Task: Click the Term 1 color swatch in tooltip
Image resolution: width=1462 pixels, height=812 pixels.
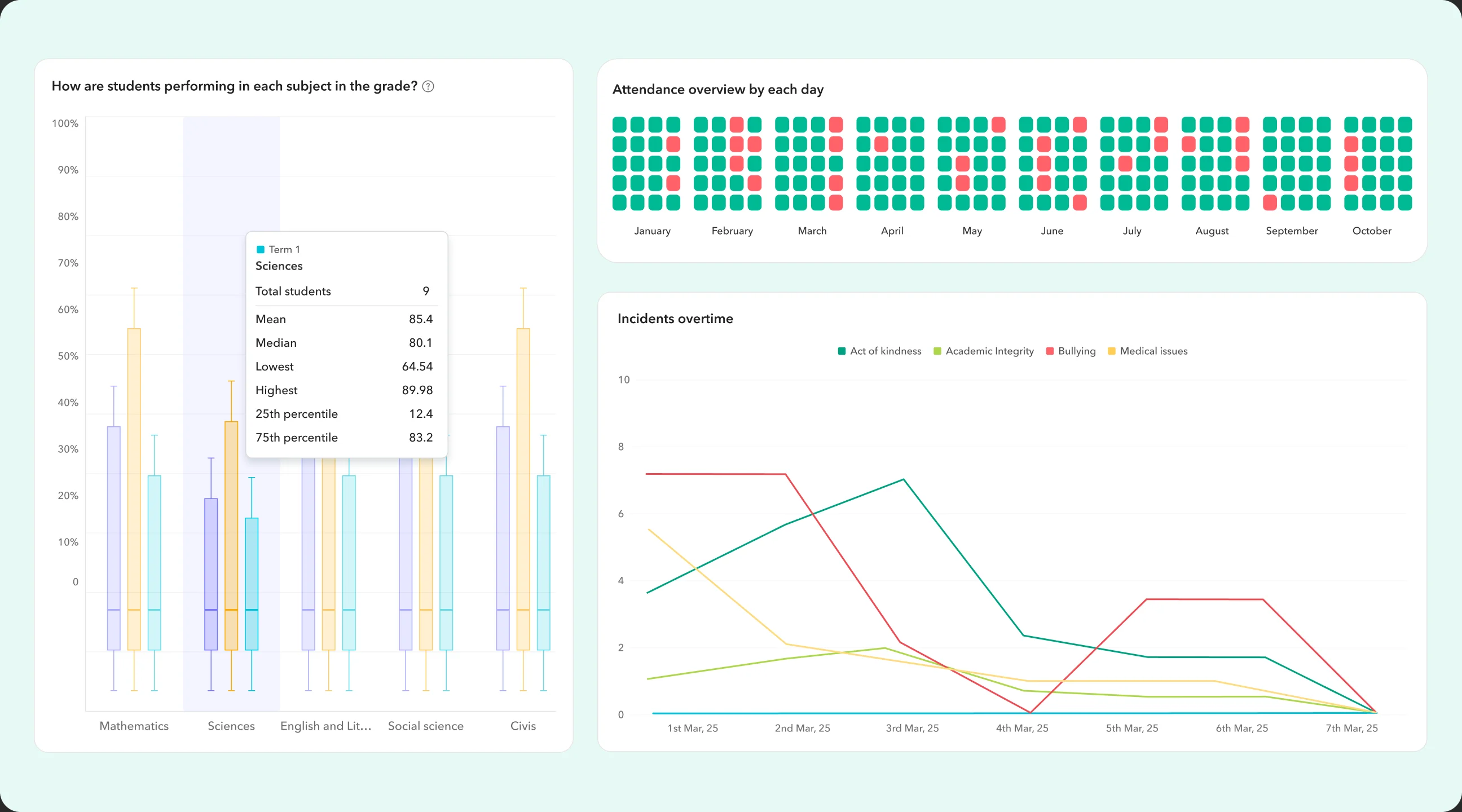Action: click(x=261, y=250)
